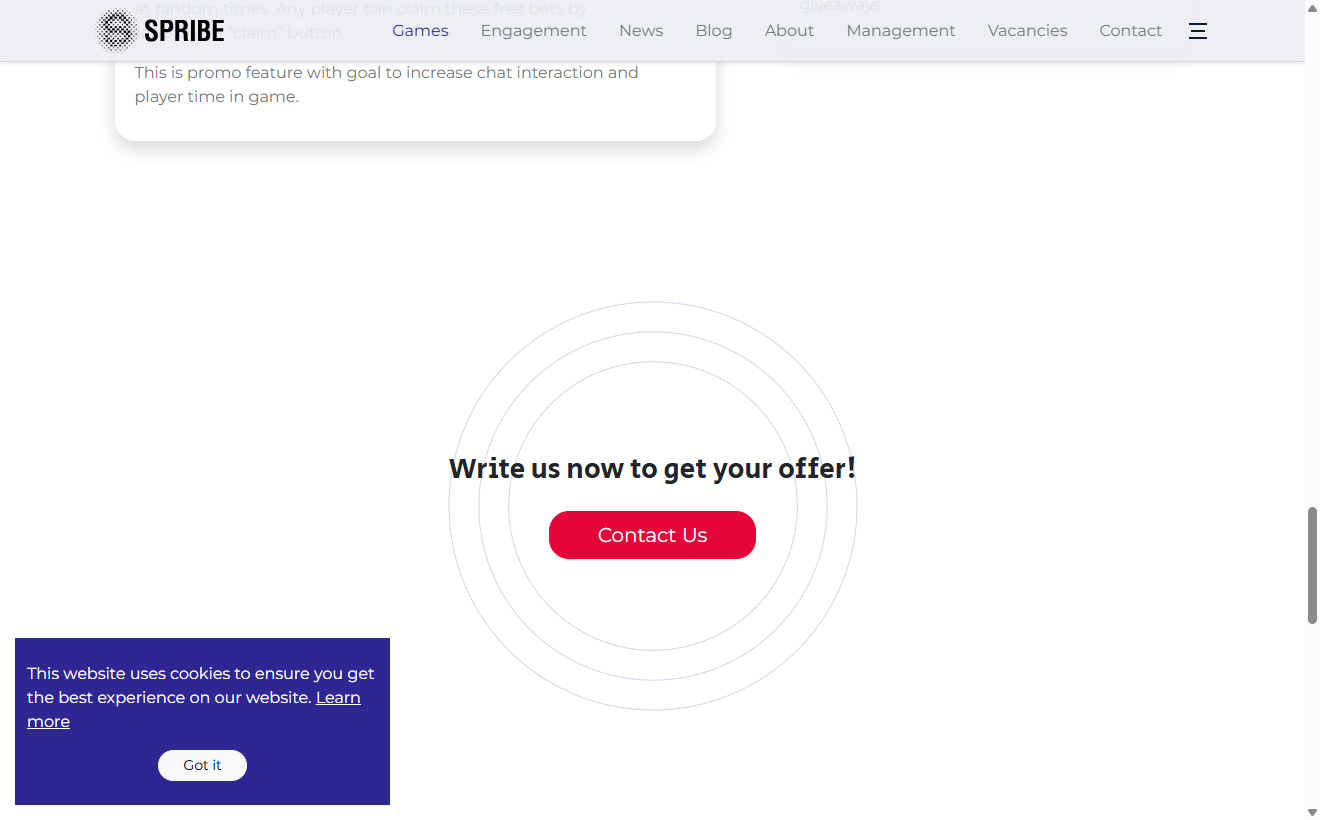This screenshot has width=1320, height=820.
Task: Click the 'Write us now to get your offer!' heading
Action: pos(652,468)
